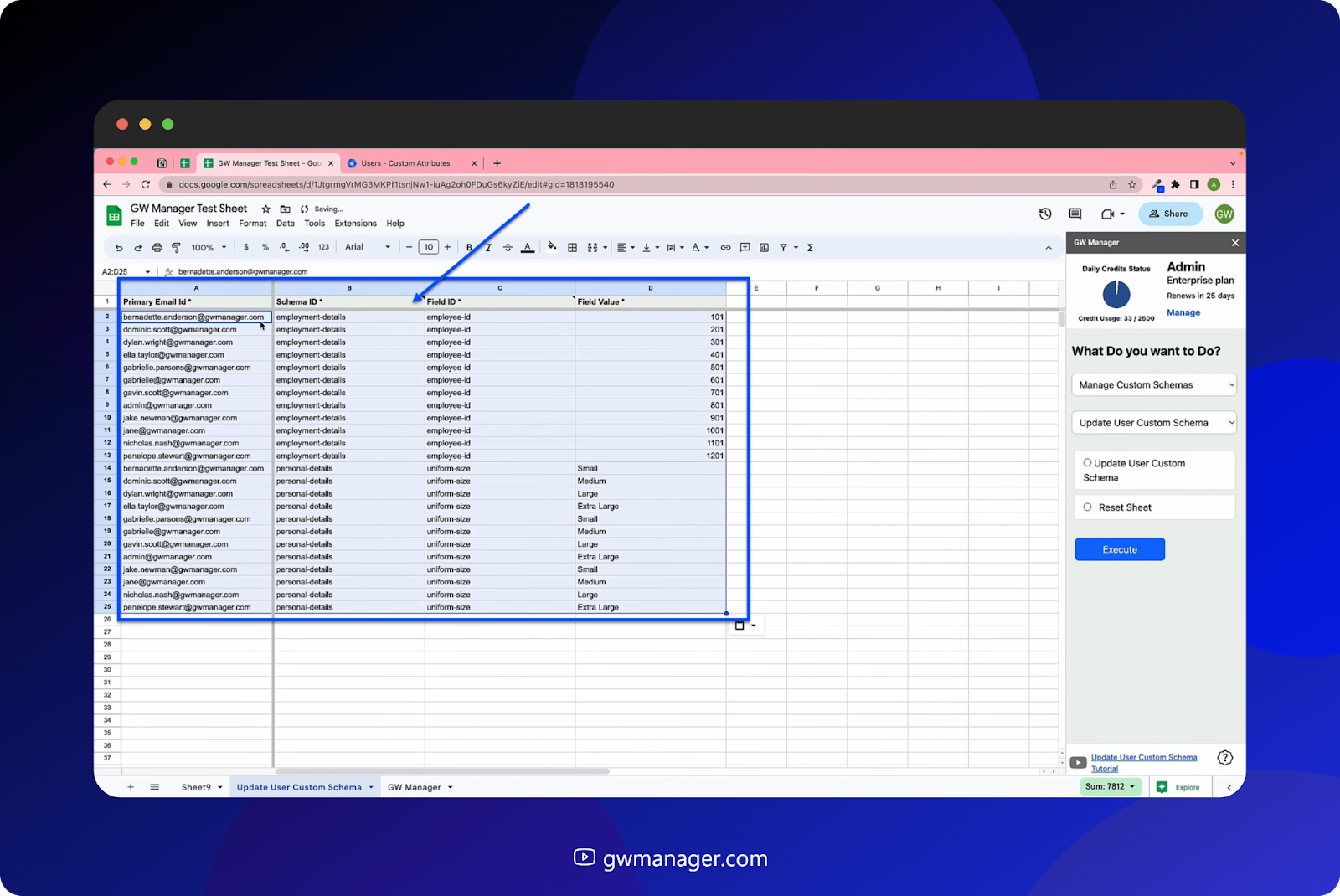This screenshot has width=1340, height=896.
Task: Expand Manage Custom Schemas dropdown
Action: [x=1154, y=385]
